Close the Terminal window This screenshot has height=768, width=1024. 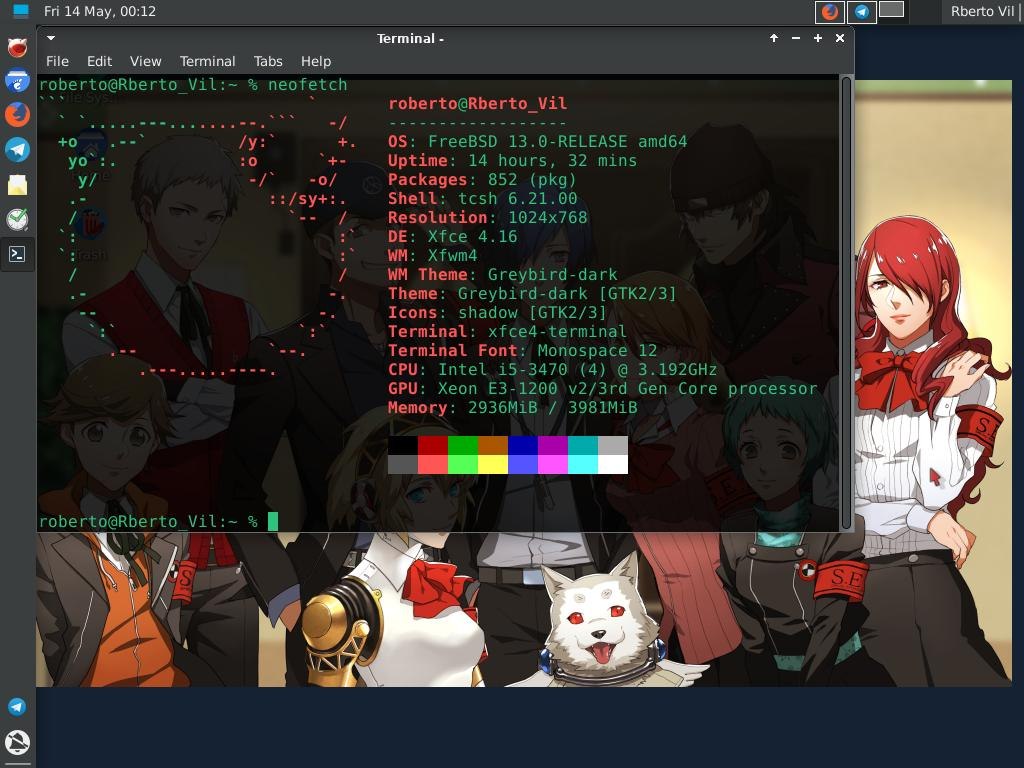840,39
